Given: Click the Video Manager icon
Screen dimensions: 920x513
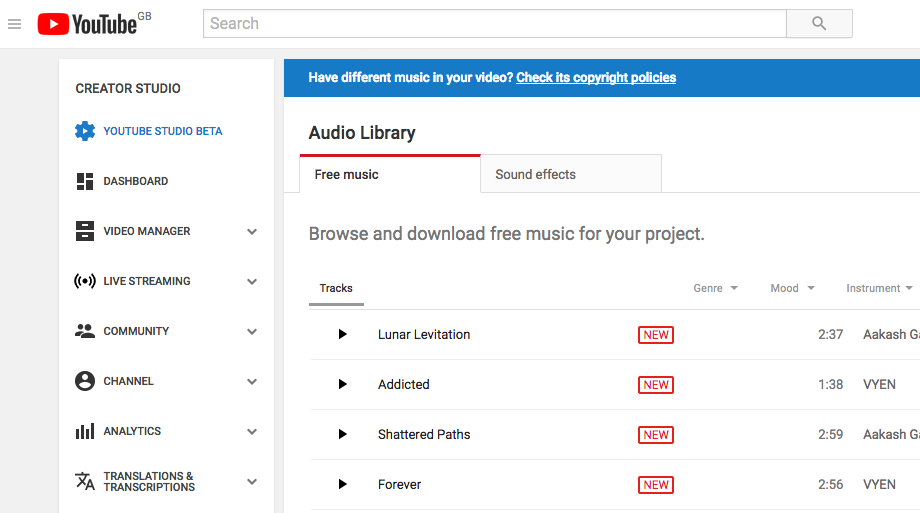Looking at the screenshot, I should (x=85, y=231).
